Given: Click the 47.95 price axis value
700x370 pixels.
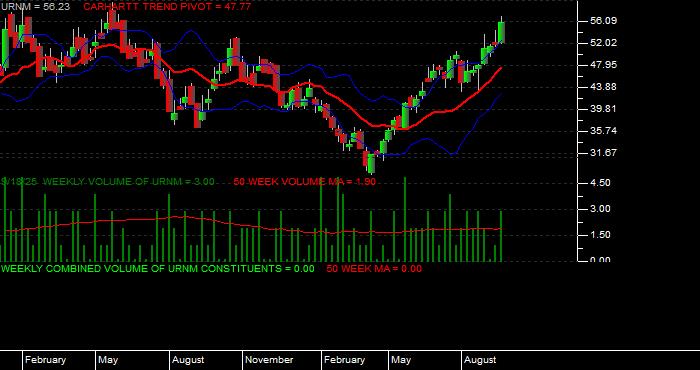Looking at the screenshot, I should point(603,65).
